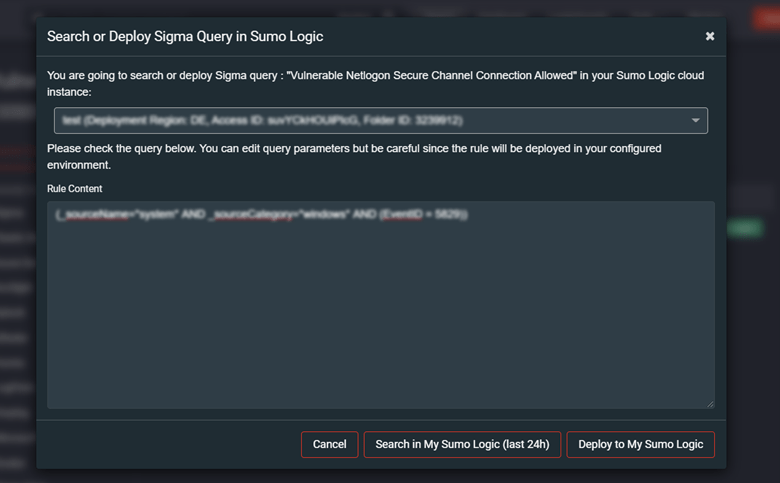This screenshot has width=780, height=483.
Task: Search in My Sumo Logic (last 24h)
Action: click(x=462, y=444)
